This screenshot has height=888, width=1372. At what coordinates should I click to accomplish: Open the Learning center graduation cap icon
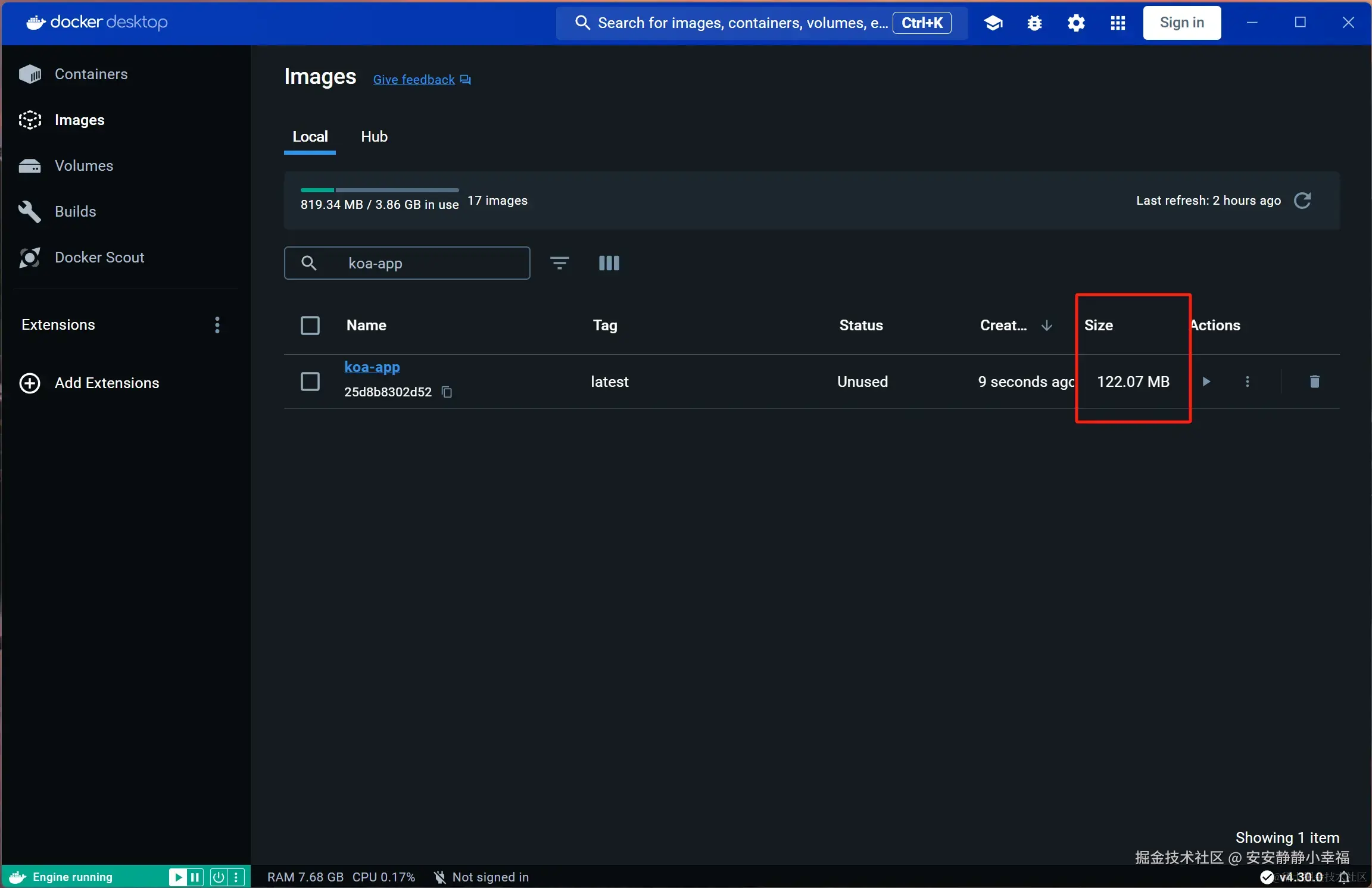pyautogui.click(x=993, y=23)
